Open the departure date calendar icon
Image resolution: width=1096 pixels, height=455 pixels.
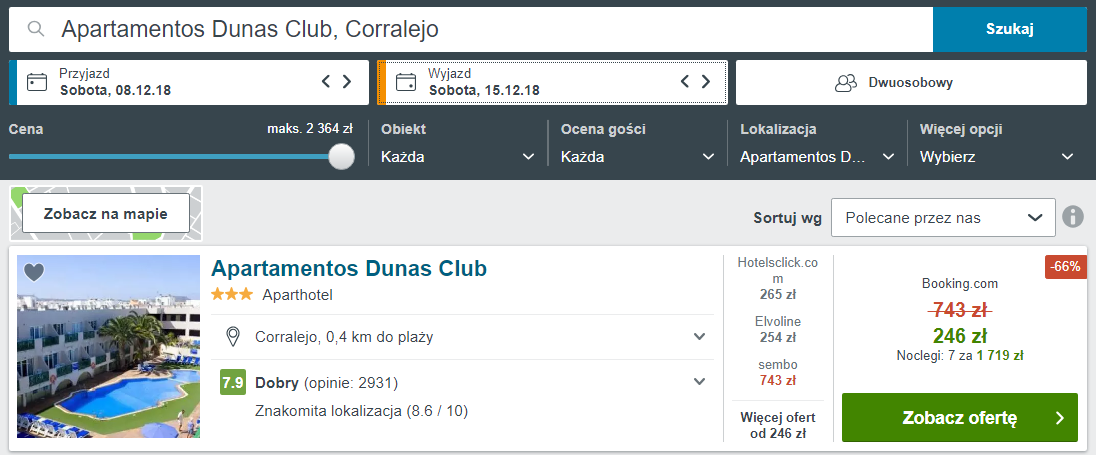pos(406,82)
